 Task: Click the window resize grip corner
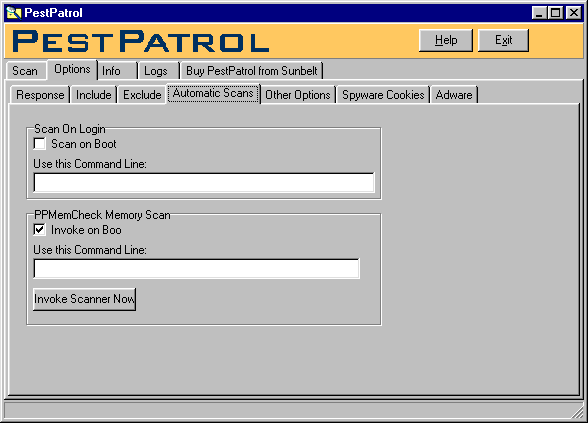[578, 412]
